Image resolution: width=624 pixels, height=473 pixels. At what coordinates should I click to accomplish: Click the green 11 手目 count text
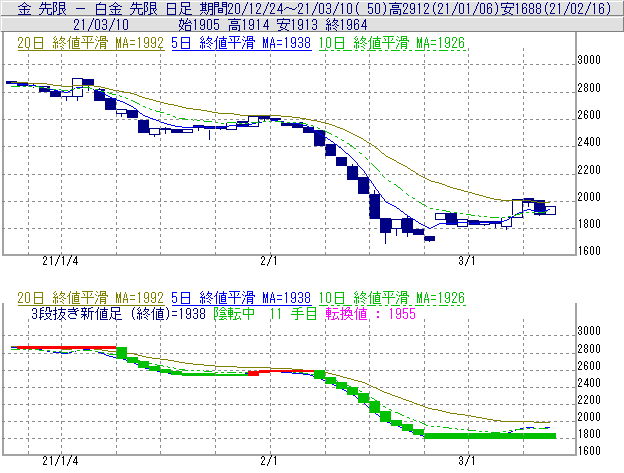[293, 314]
